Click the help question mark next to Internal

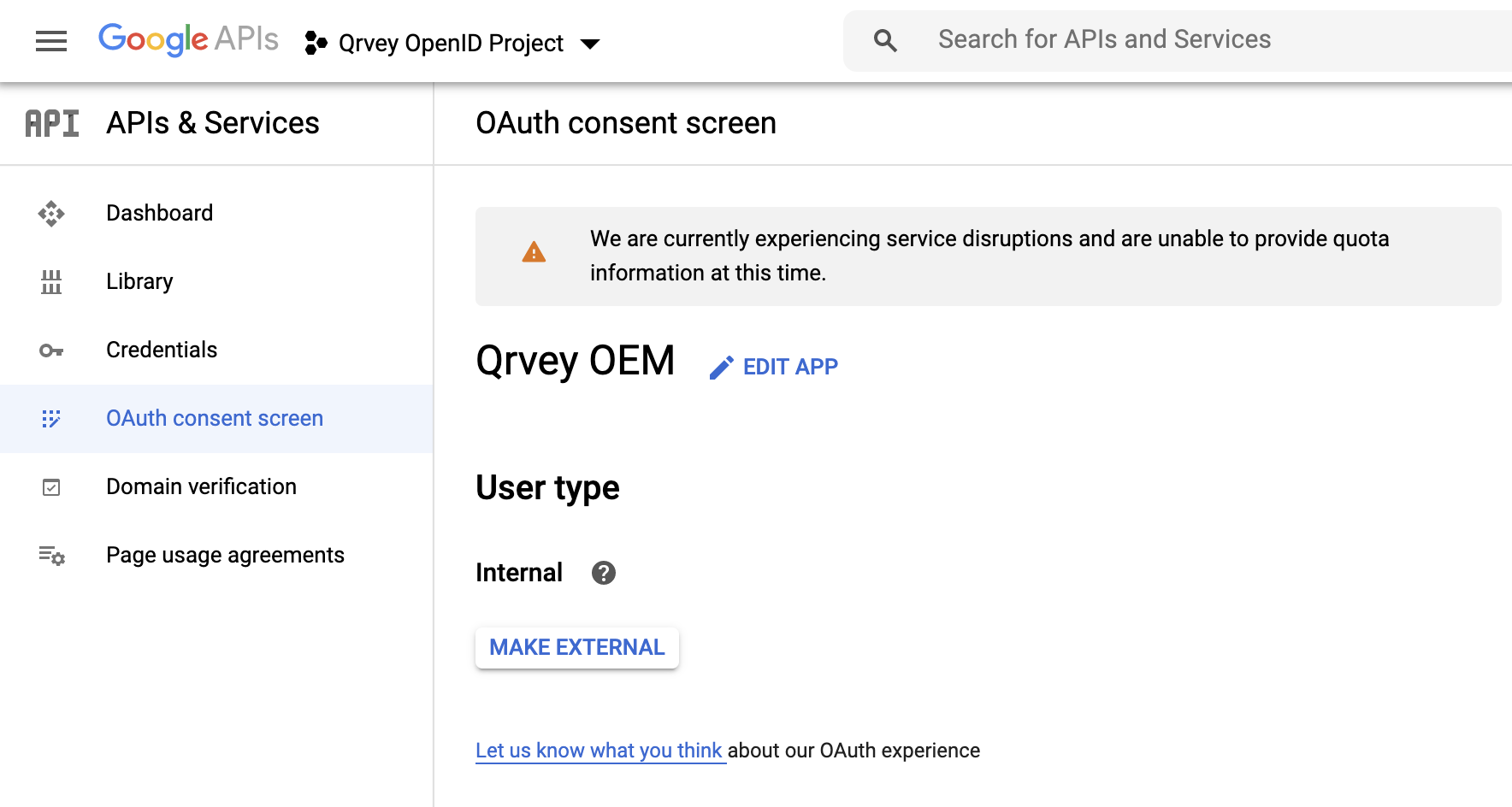pos(604,573)
